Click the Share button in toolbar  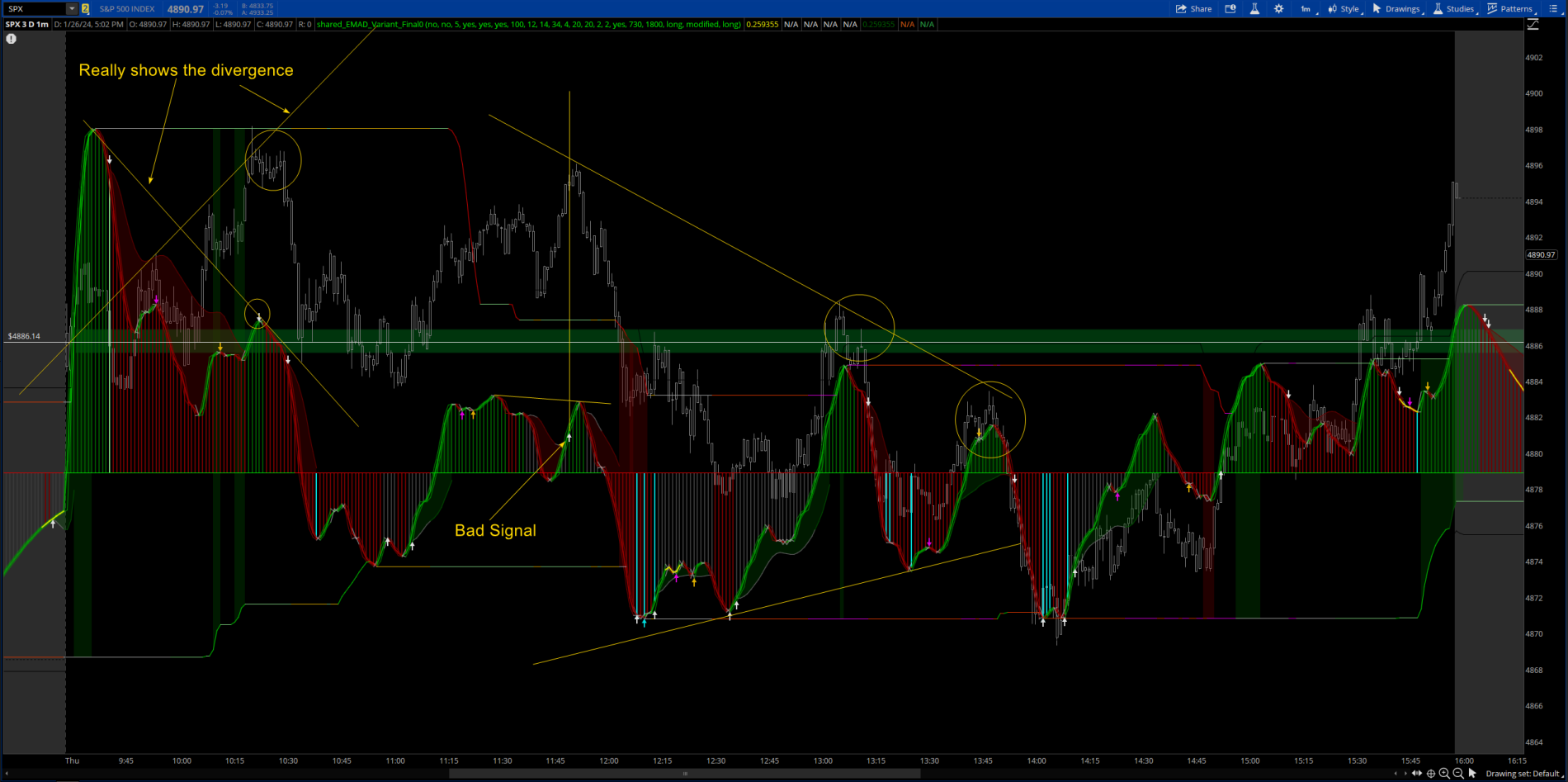tap(1193, 9)
